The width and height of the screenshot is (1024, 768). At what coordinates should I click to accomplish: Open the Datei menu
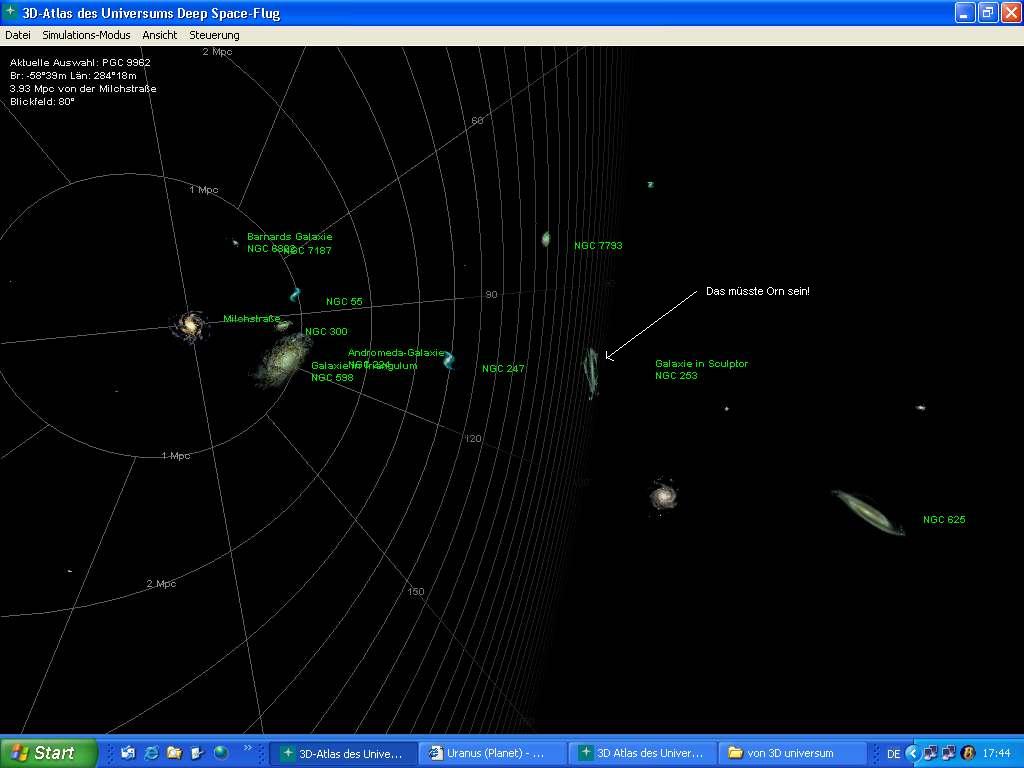pyautogui.click(x=18, y=35)
